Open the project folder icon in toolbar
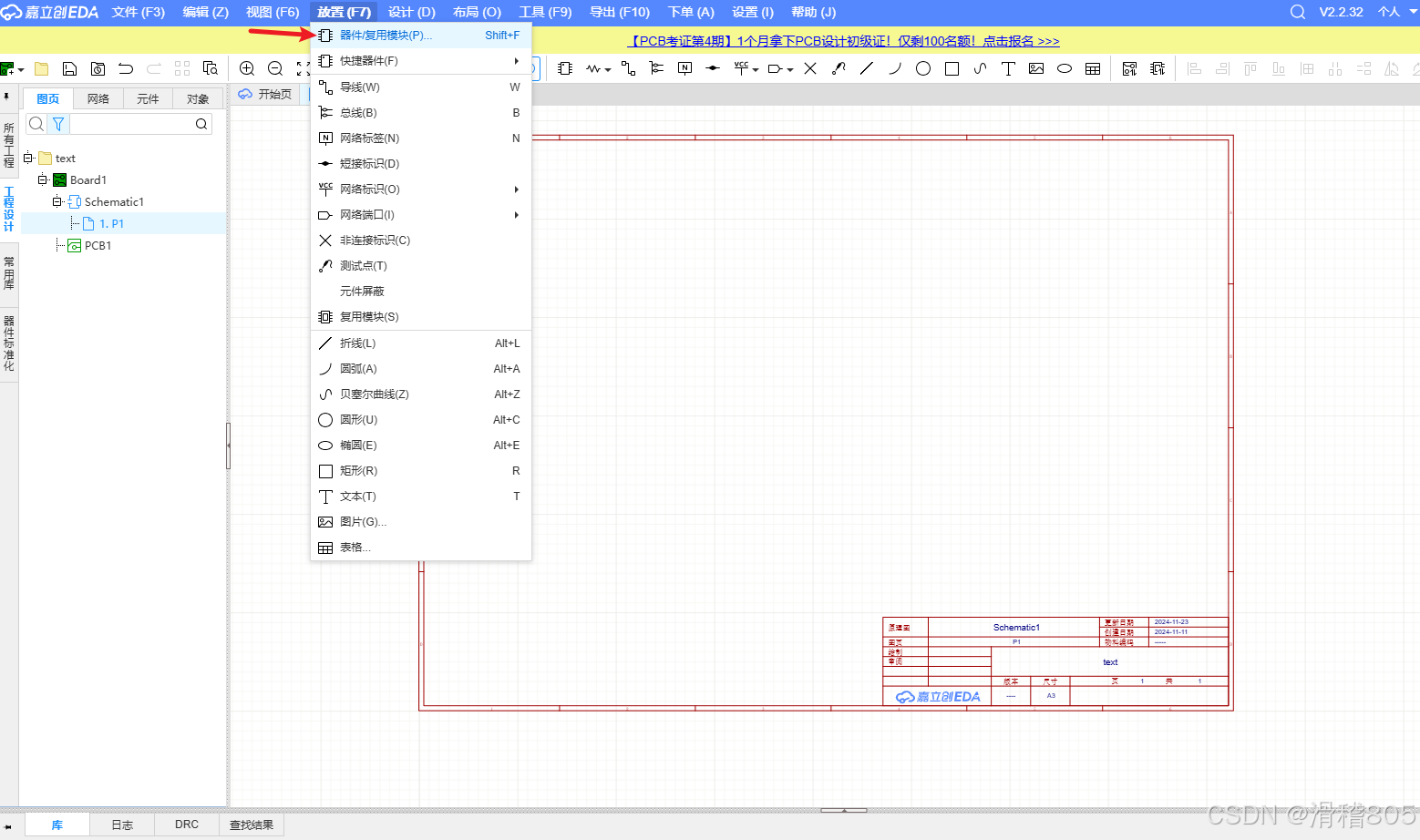 [x=41, y=68]
